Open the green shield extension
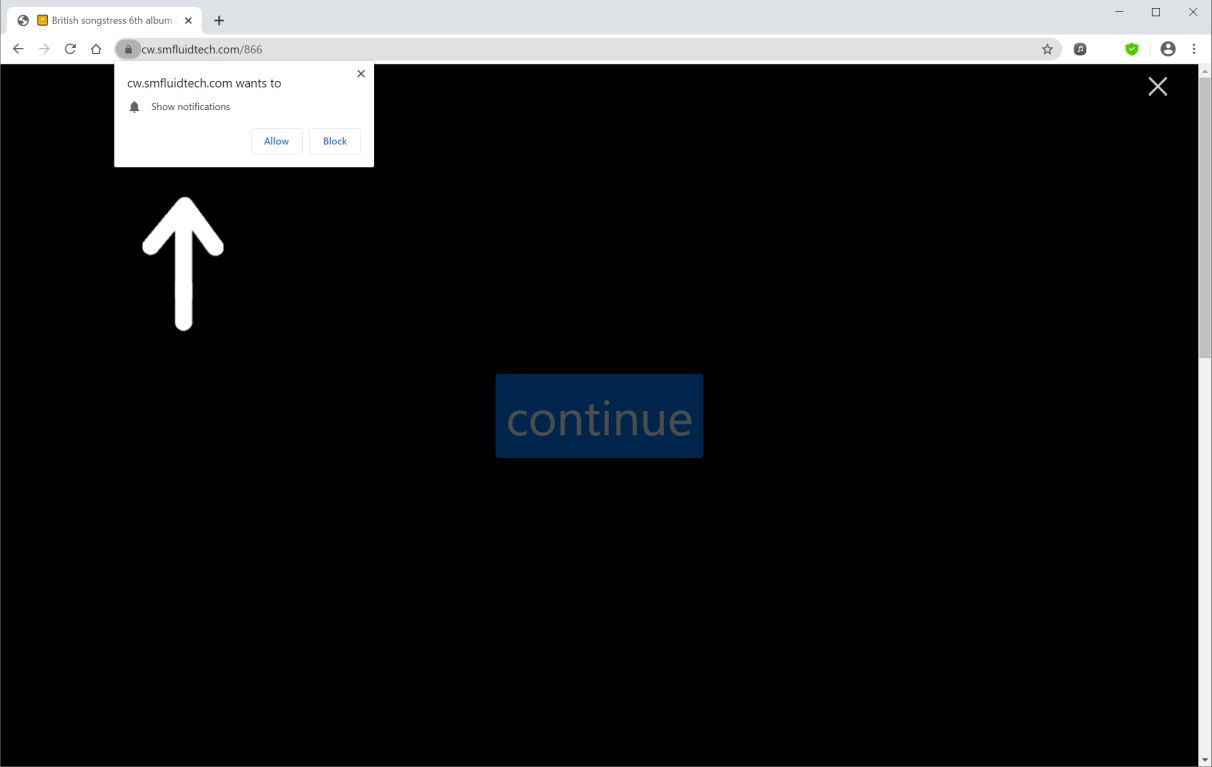The height and width of the screenshot is (767, 1212). 1132,49
